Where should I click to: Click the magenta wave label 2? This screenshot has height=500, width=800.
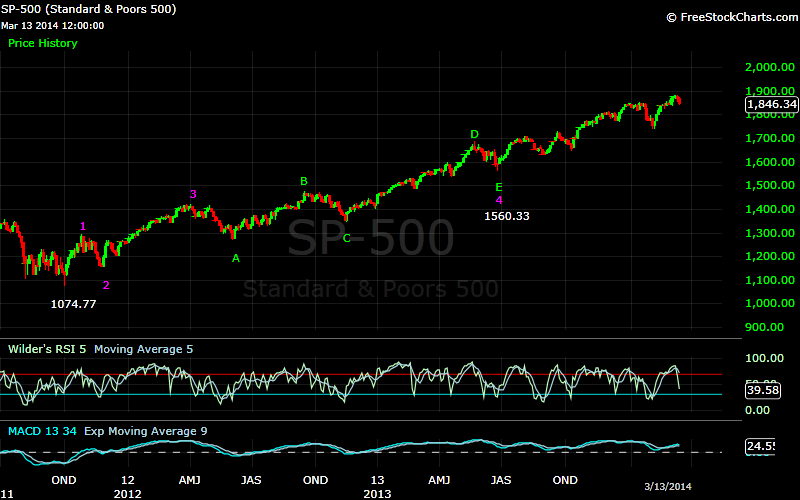point(106,285)
